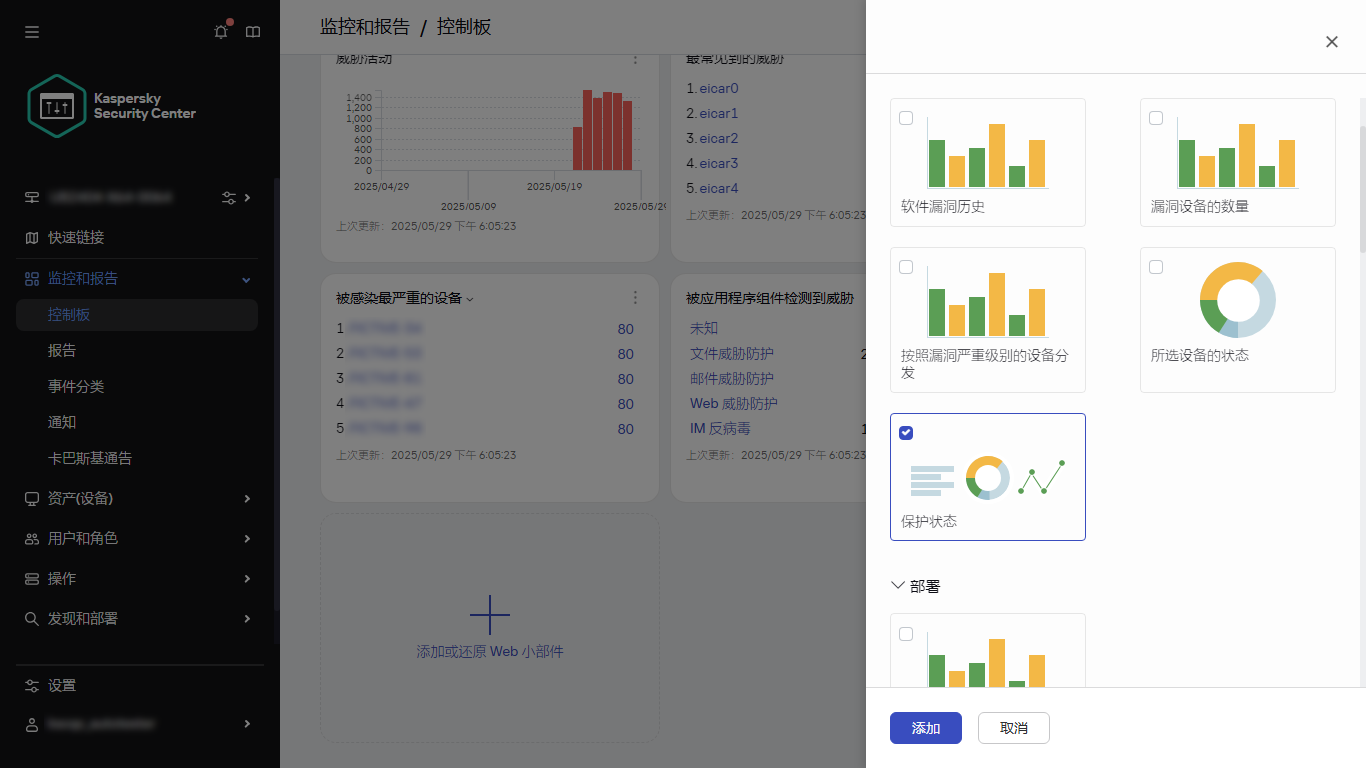Uncheck the 保护状态 widget checkbox

point(906,432)
